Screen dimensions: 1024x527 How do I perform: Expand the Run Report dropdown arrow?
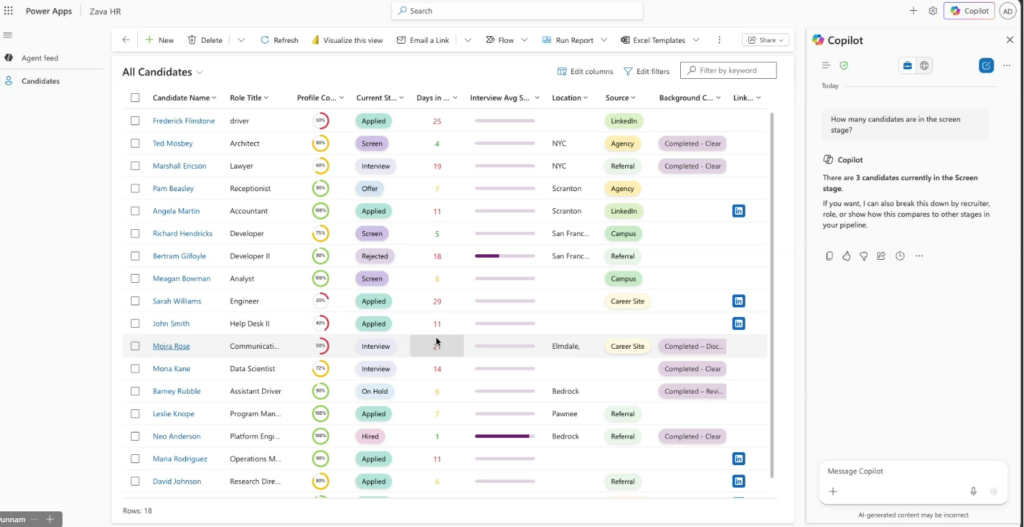tap(603, 40)
